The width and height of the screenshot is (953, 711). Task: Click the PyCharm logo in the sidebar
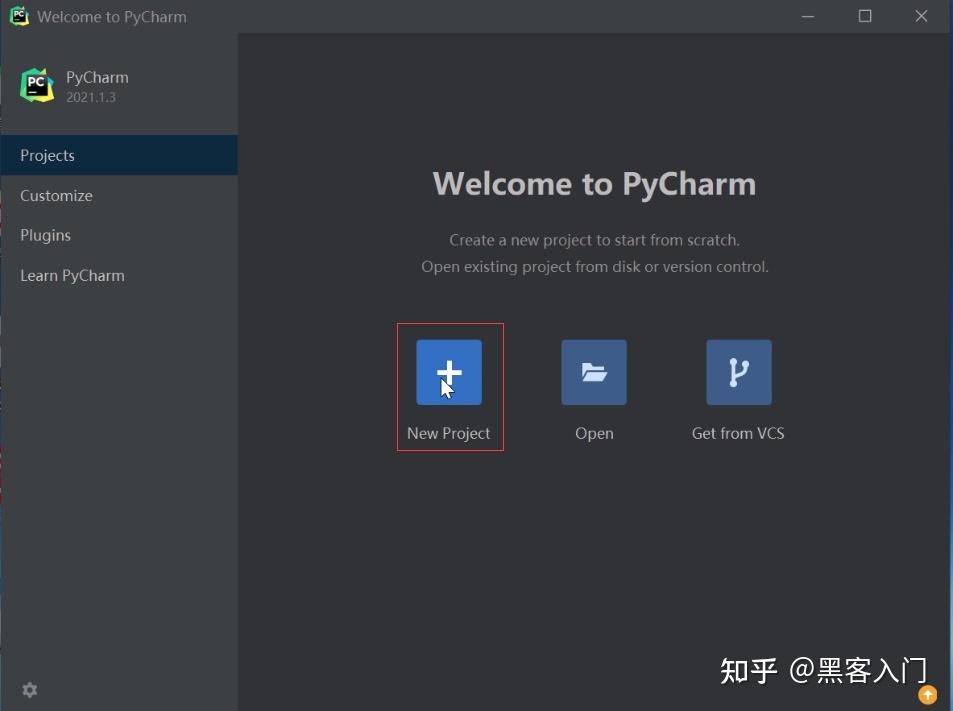(x=36, y=84)
